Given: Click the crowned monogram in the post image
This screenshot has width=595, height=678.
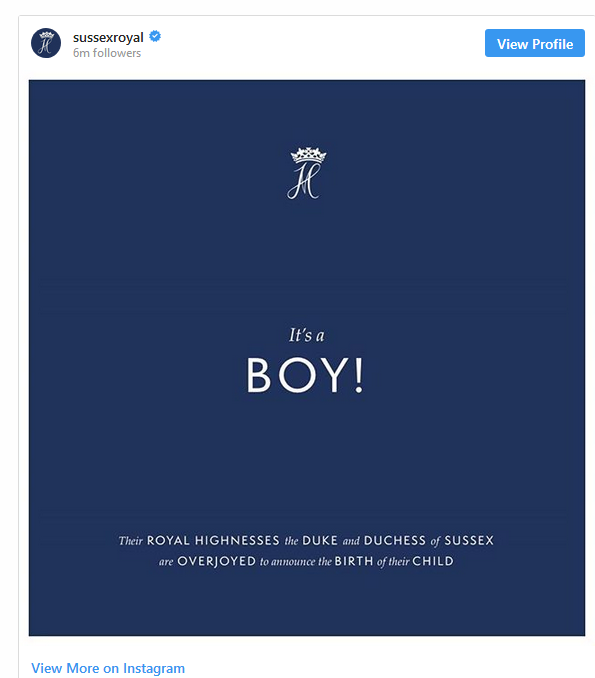Looking at the screenshot, I should [x=307, y=173].
